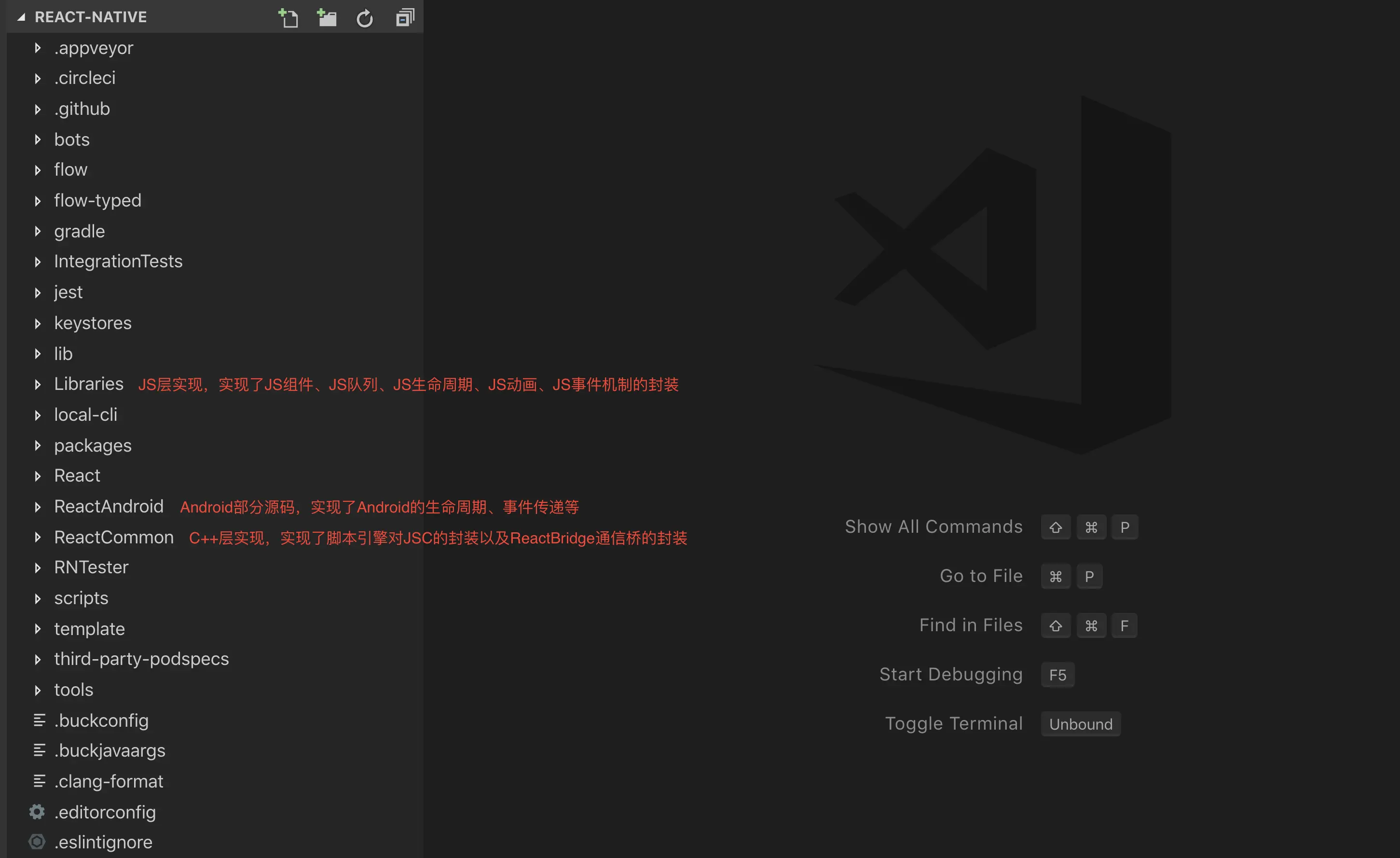Image resolution: width=1400 pixels, height=858 pixels.
Task: Collapse all folders in explorer
Action: tap(405, 18)
